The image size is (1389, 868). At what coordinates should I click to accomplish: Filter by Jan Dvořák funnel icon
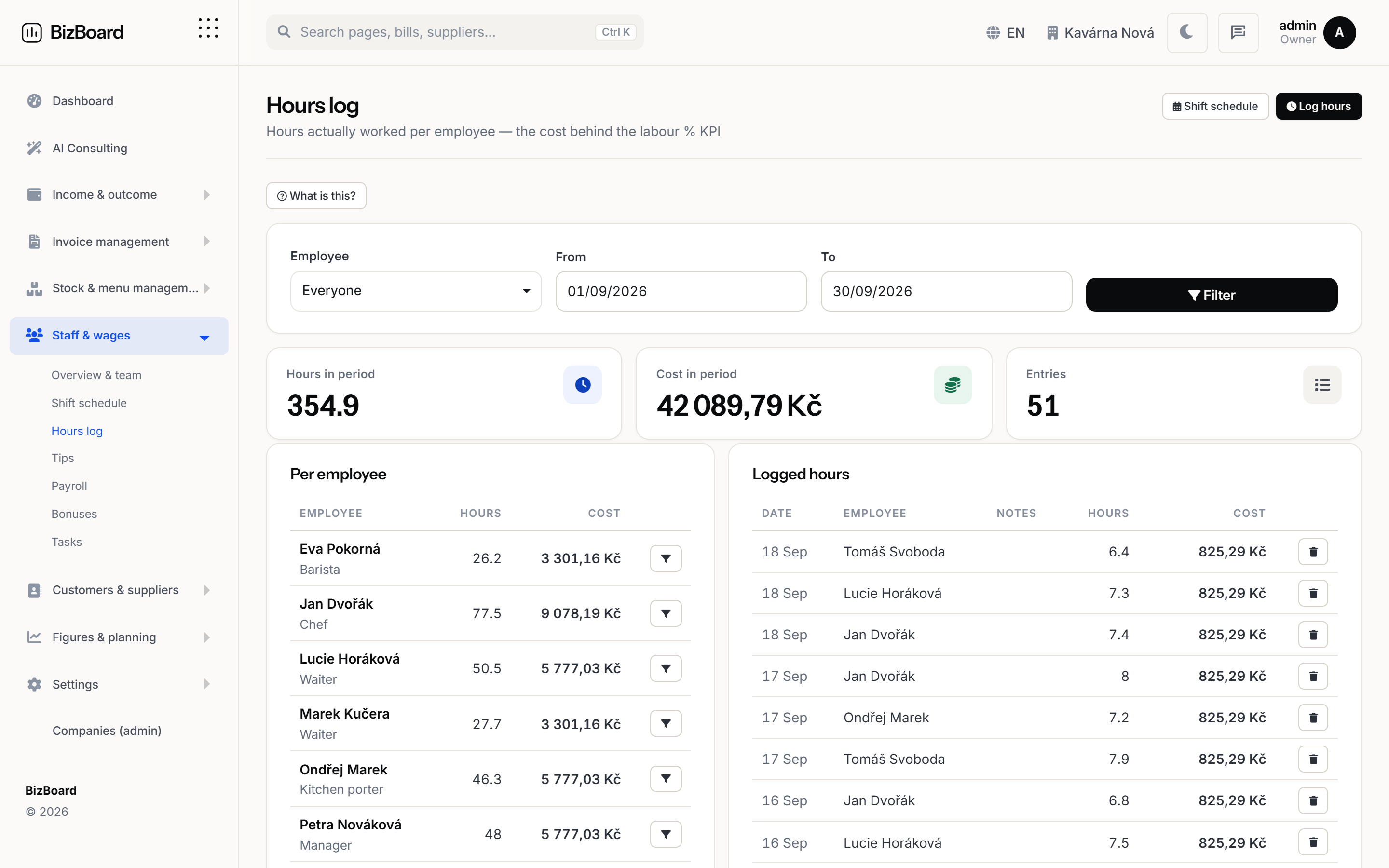[666, 614]
